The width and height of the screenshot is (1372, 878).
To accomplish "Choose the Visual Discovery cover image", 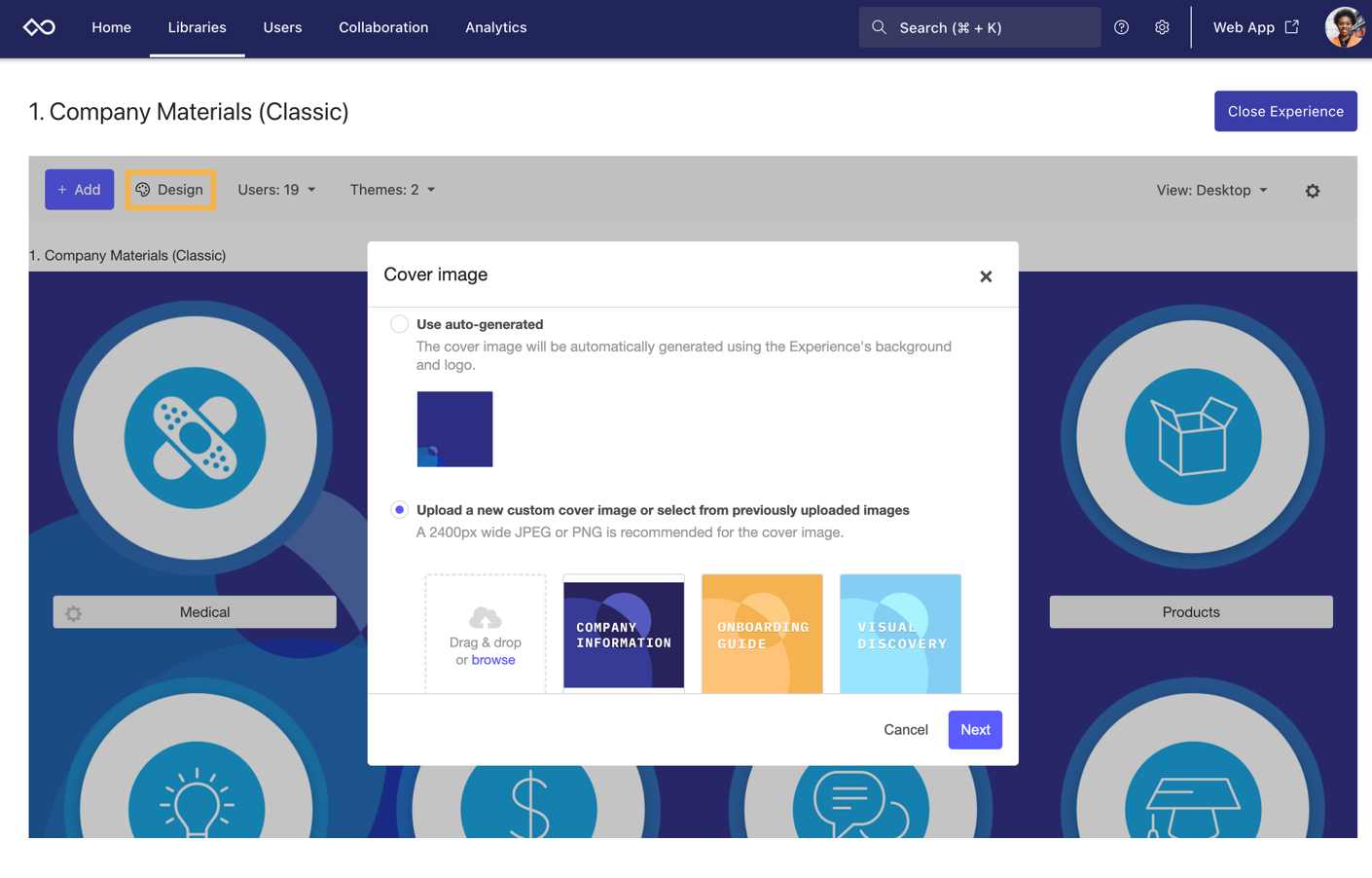I will 900,634.
